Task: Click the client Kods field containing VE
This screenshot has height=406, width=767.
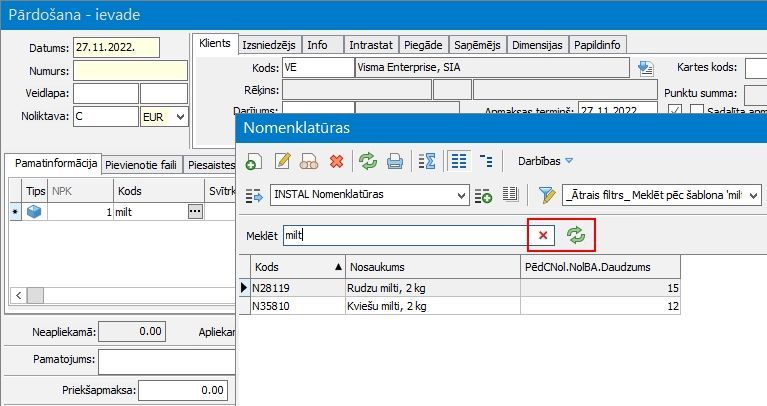Action: pyautogui.click(x=318, y=68)
